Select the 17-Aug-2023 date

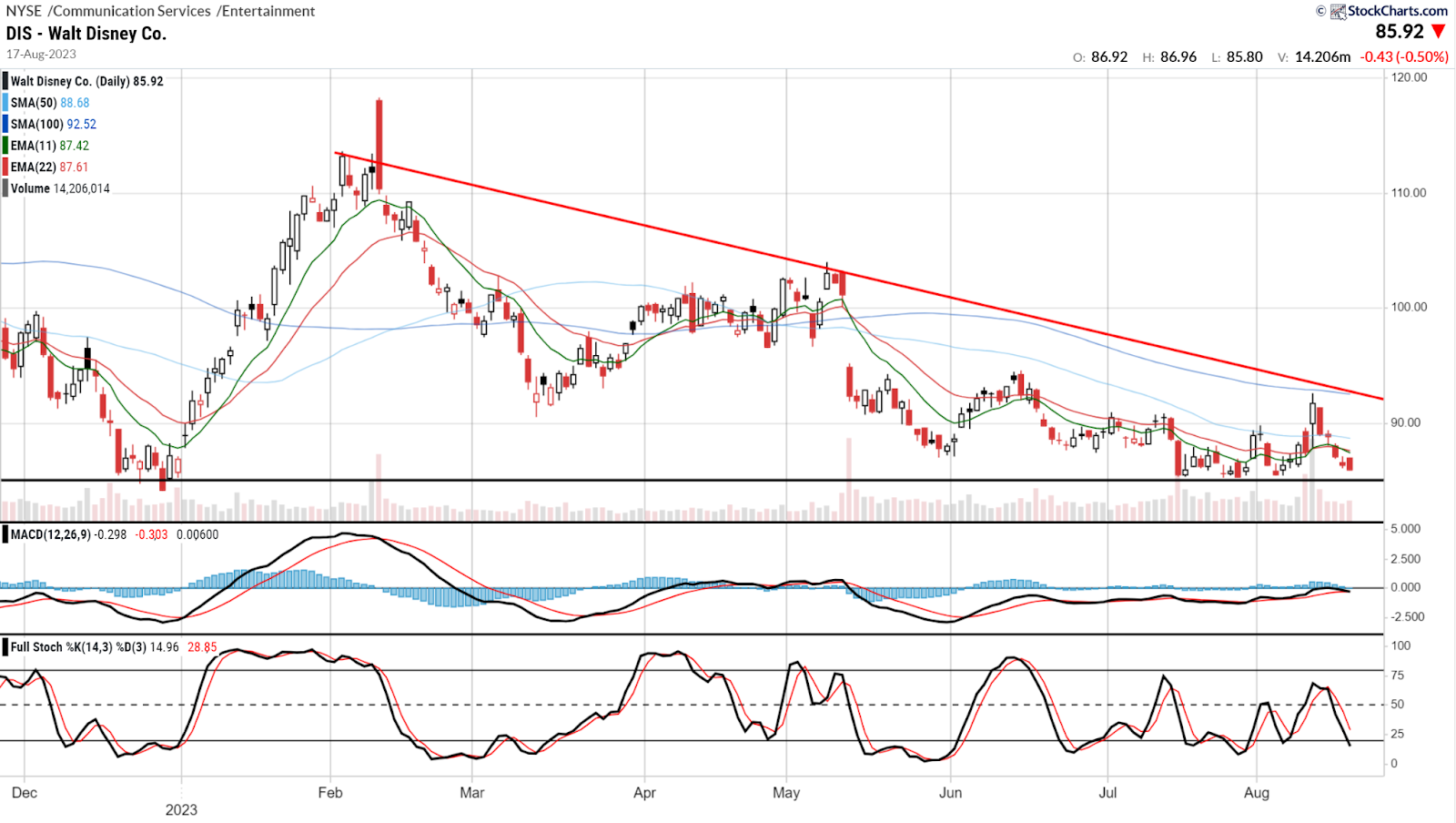(x=41, y=55)
